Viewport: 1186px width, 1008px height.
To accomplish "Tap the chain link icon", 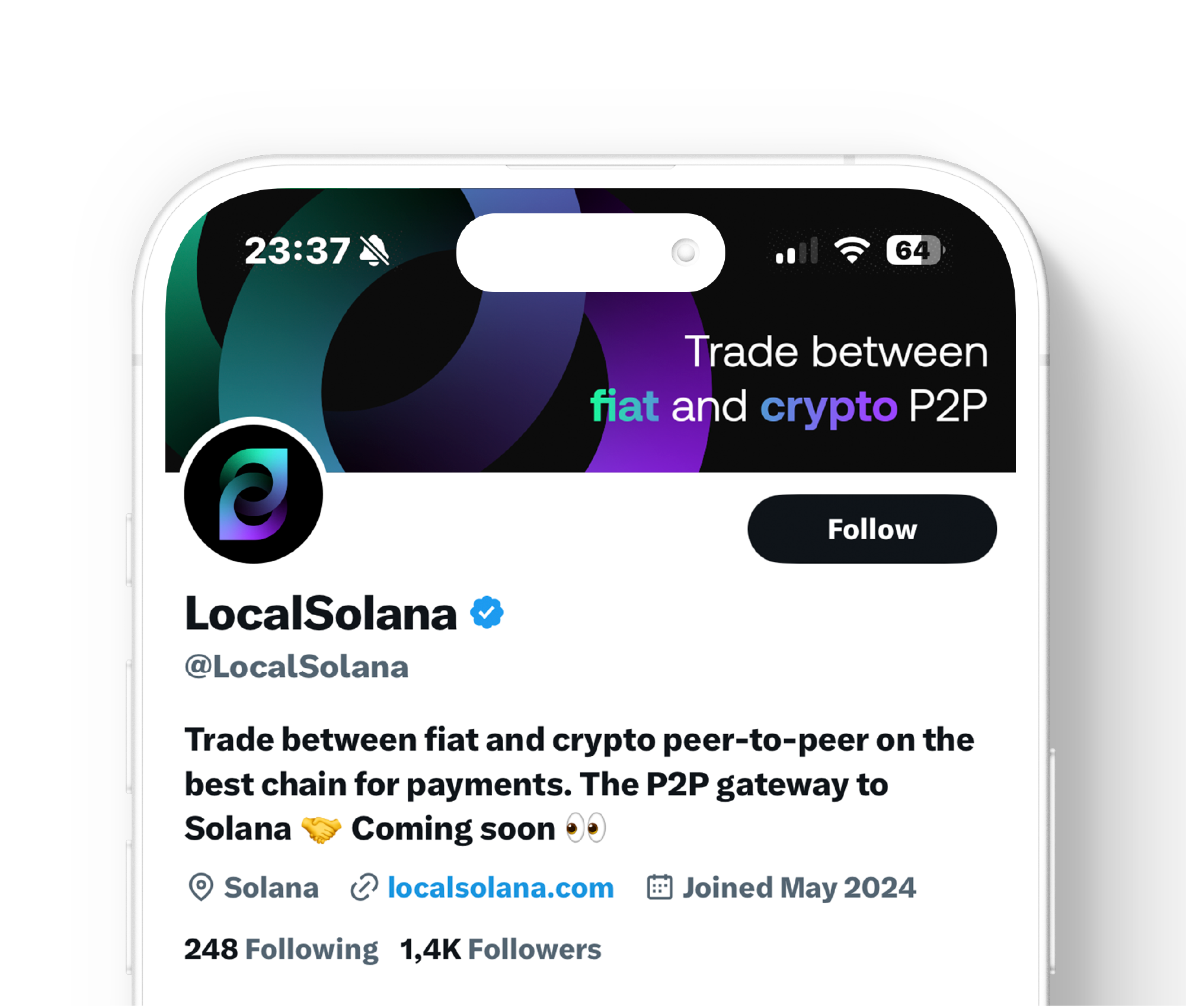I will (364, 887).
